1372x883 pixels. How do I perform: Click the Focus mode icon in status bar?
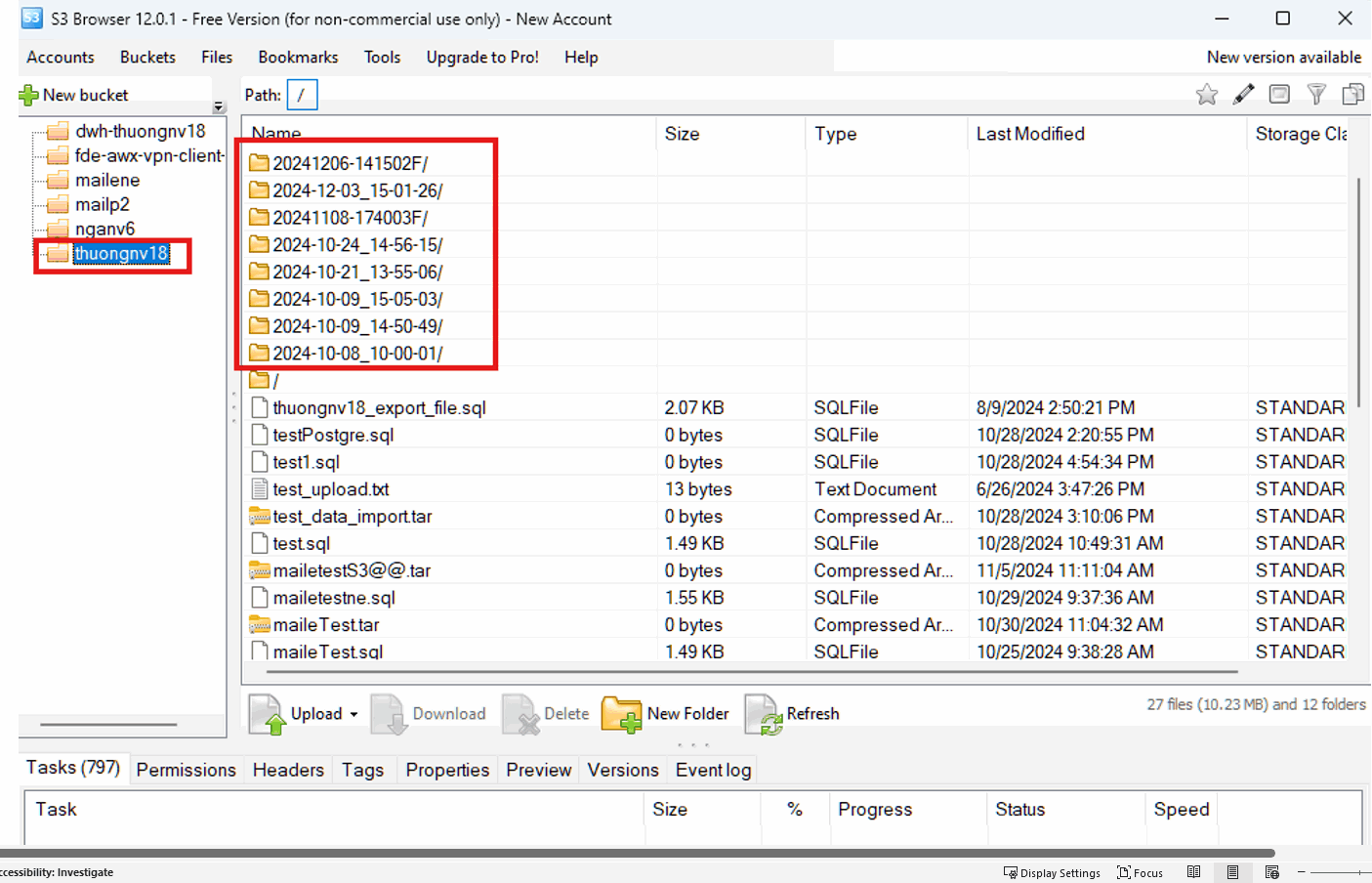1124,872
